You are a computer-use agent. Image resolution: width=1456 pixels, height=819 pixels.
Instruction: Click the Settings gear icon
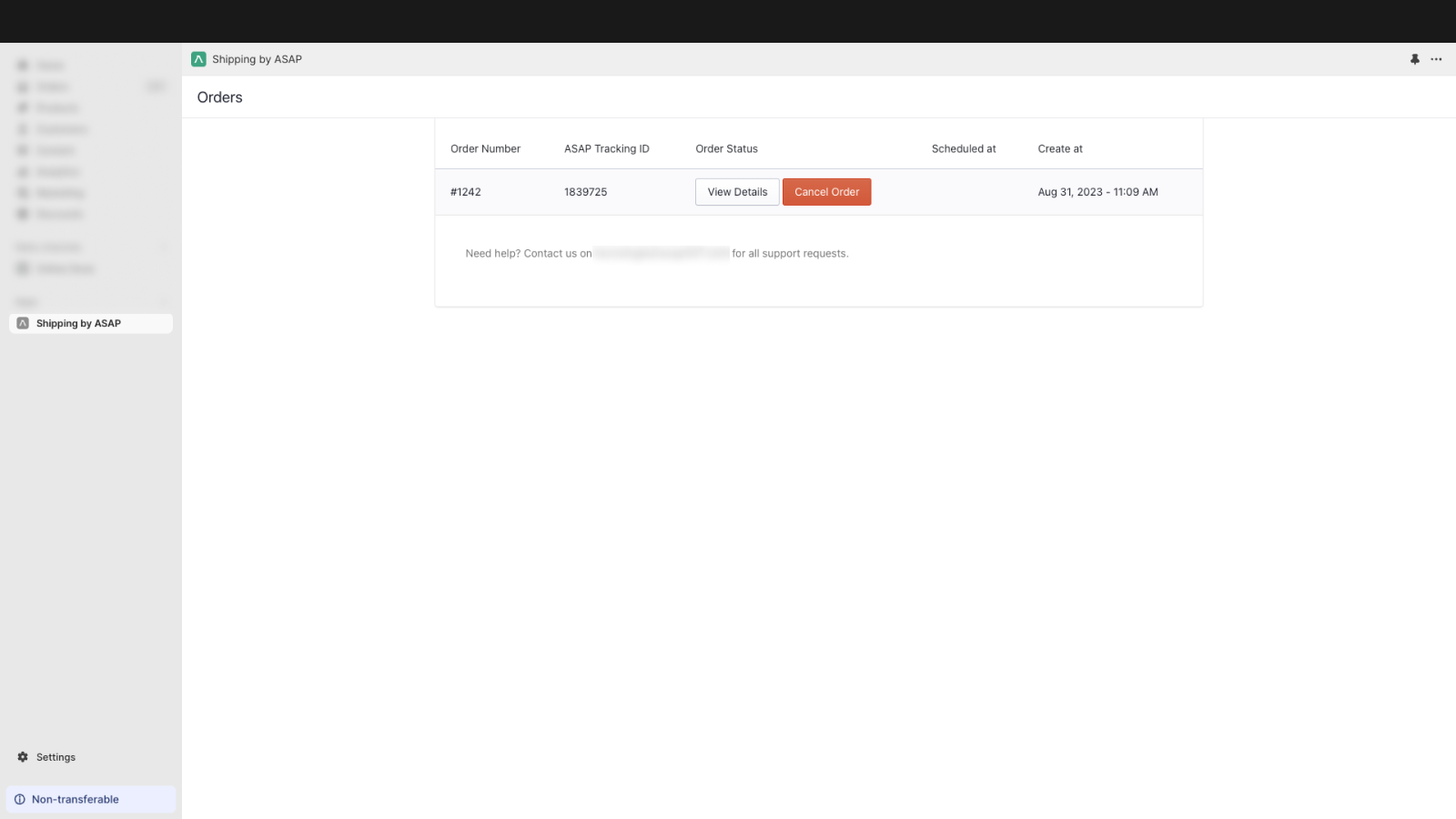coord(23,757)
